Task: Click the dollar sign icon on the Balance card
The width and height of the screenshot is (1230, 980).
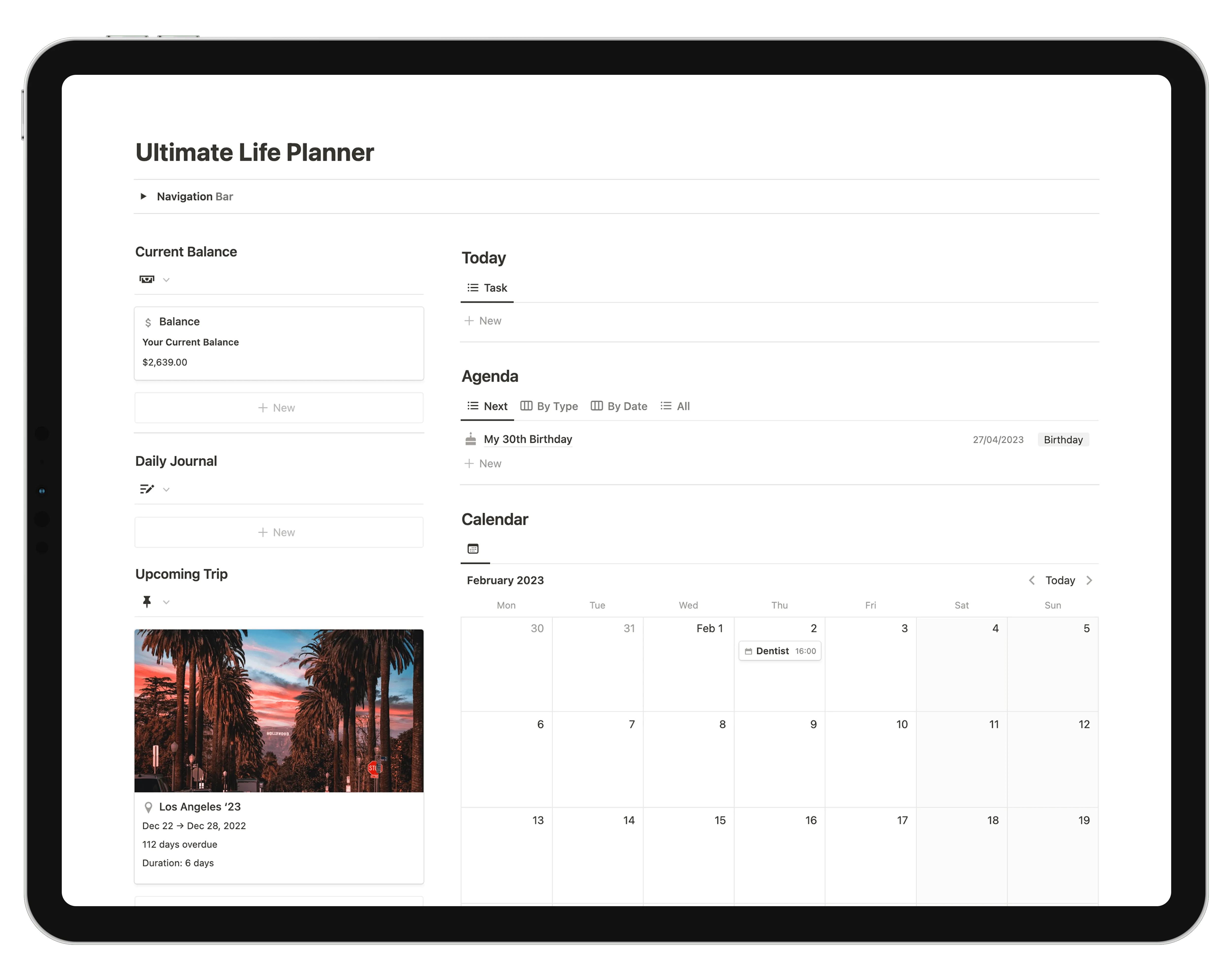Action: [149, 322]
